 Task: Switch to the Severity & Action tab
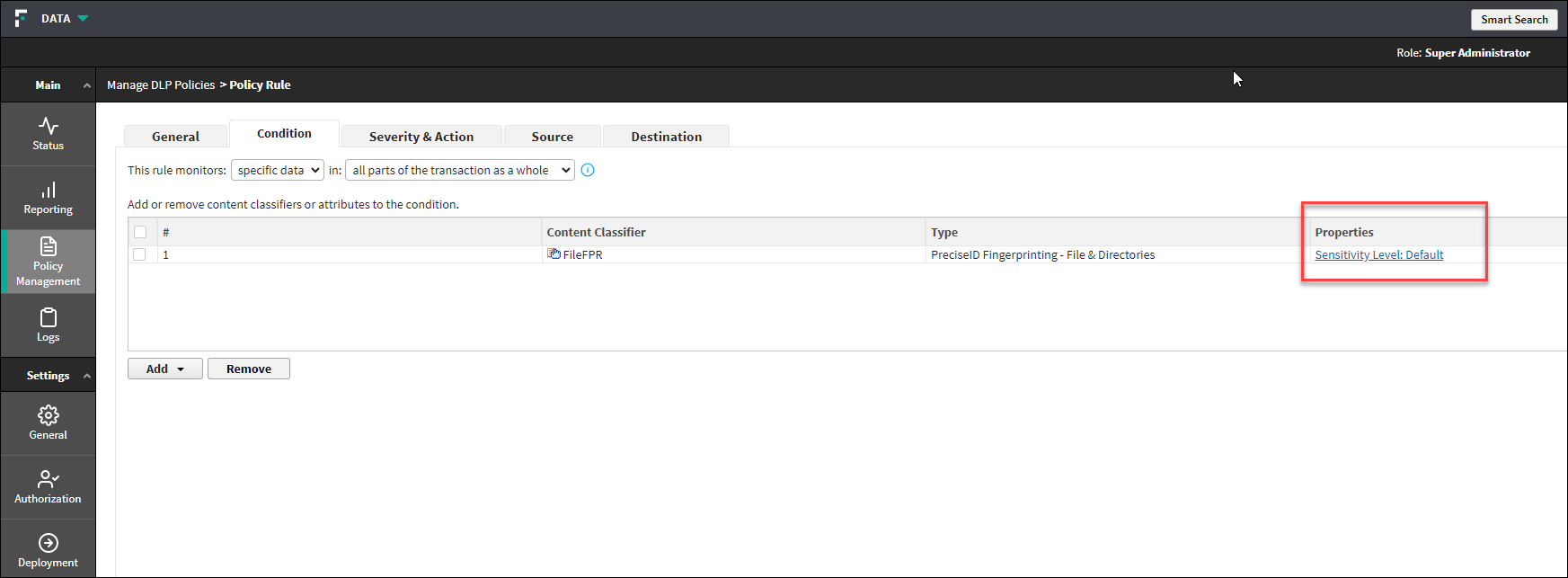click(421, 137)
